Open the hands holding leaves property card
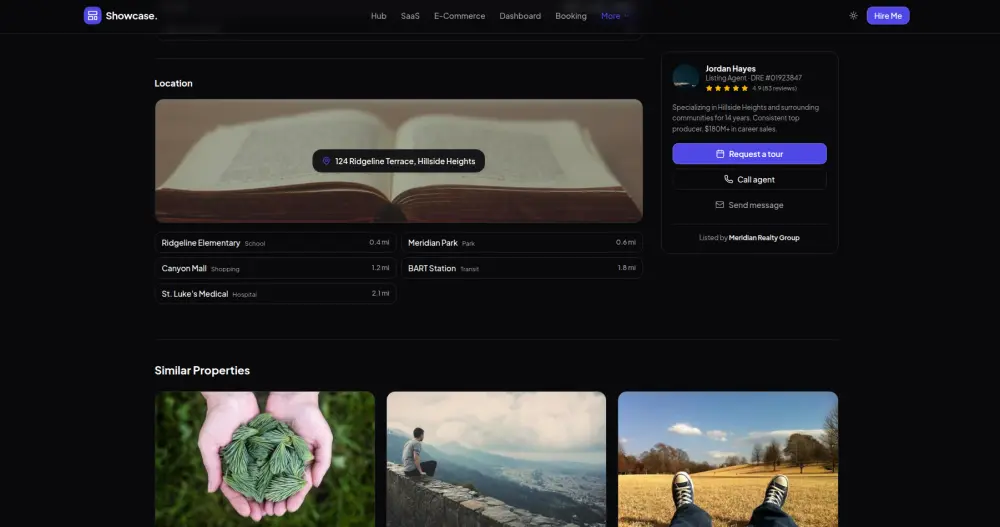Viewport: 1000px width, 527px height. click(x=265, y=459)
